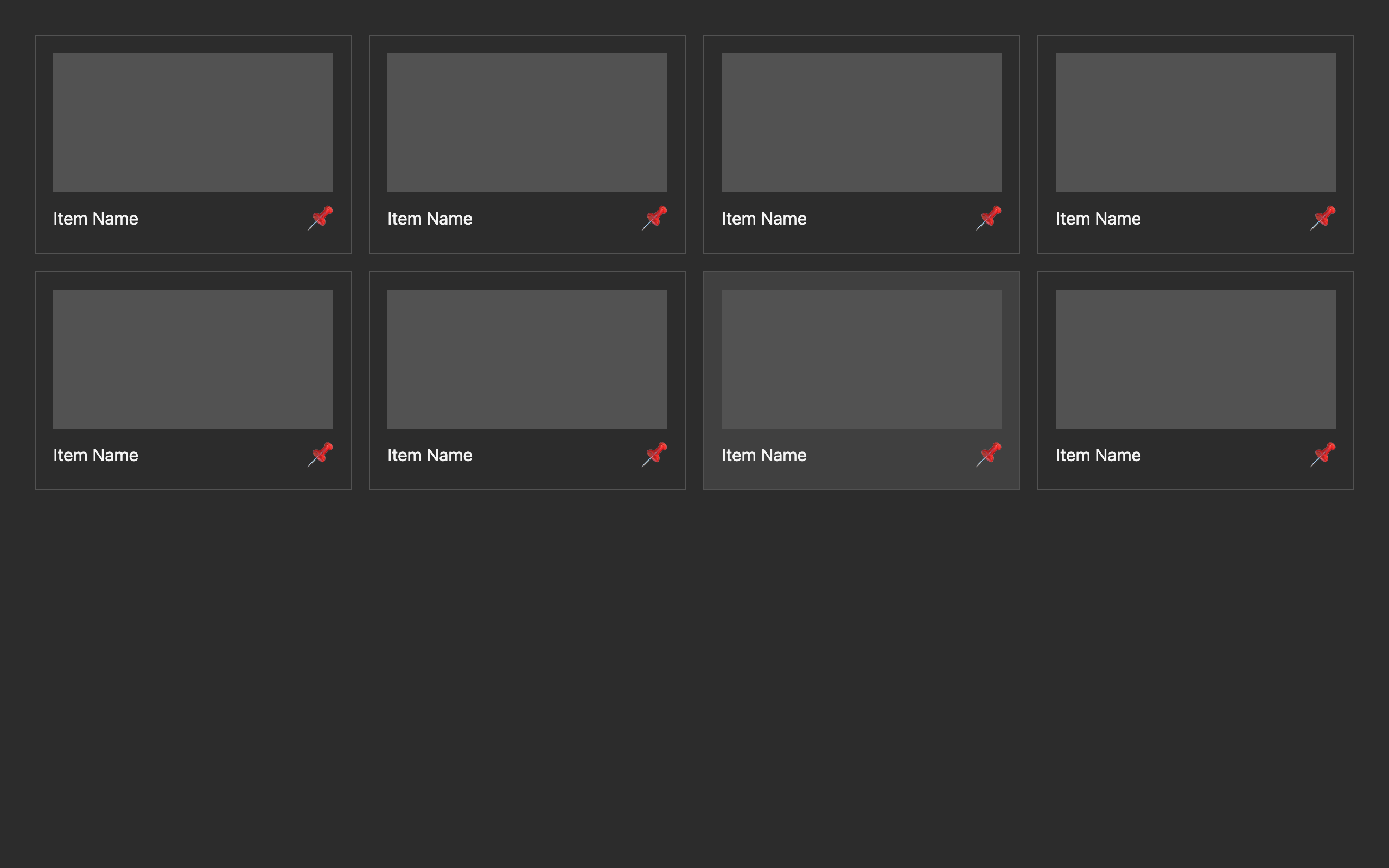1389x868 pixels.
Task: Open the highlighted card's image thumbnail
Action: tap(861, 359)
